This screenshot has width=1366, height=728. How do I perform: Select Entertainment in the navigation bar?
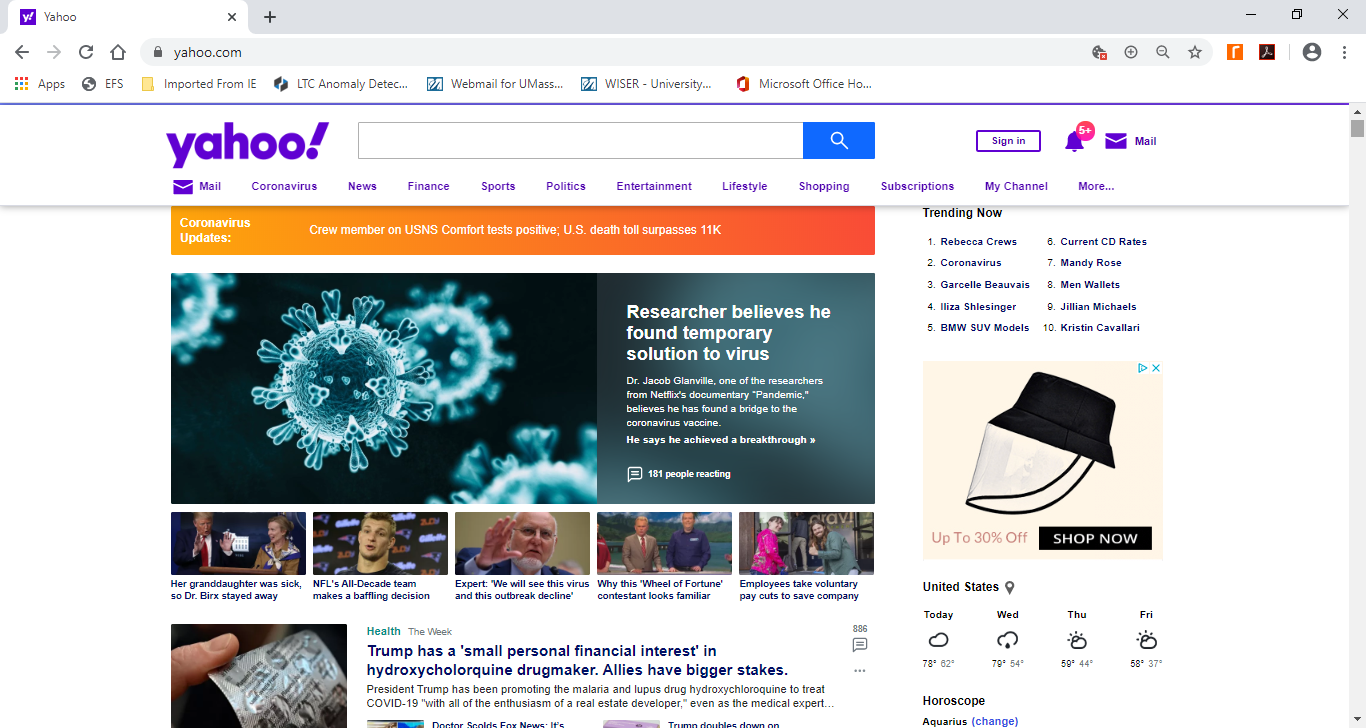[x=654, y=186]
